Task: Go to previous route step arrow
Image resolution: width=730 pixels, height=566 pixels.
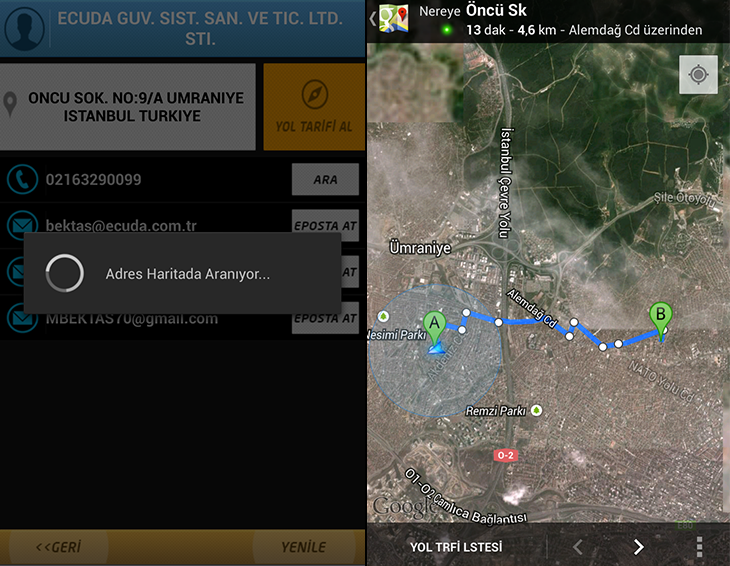Action: click(578, 547)
